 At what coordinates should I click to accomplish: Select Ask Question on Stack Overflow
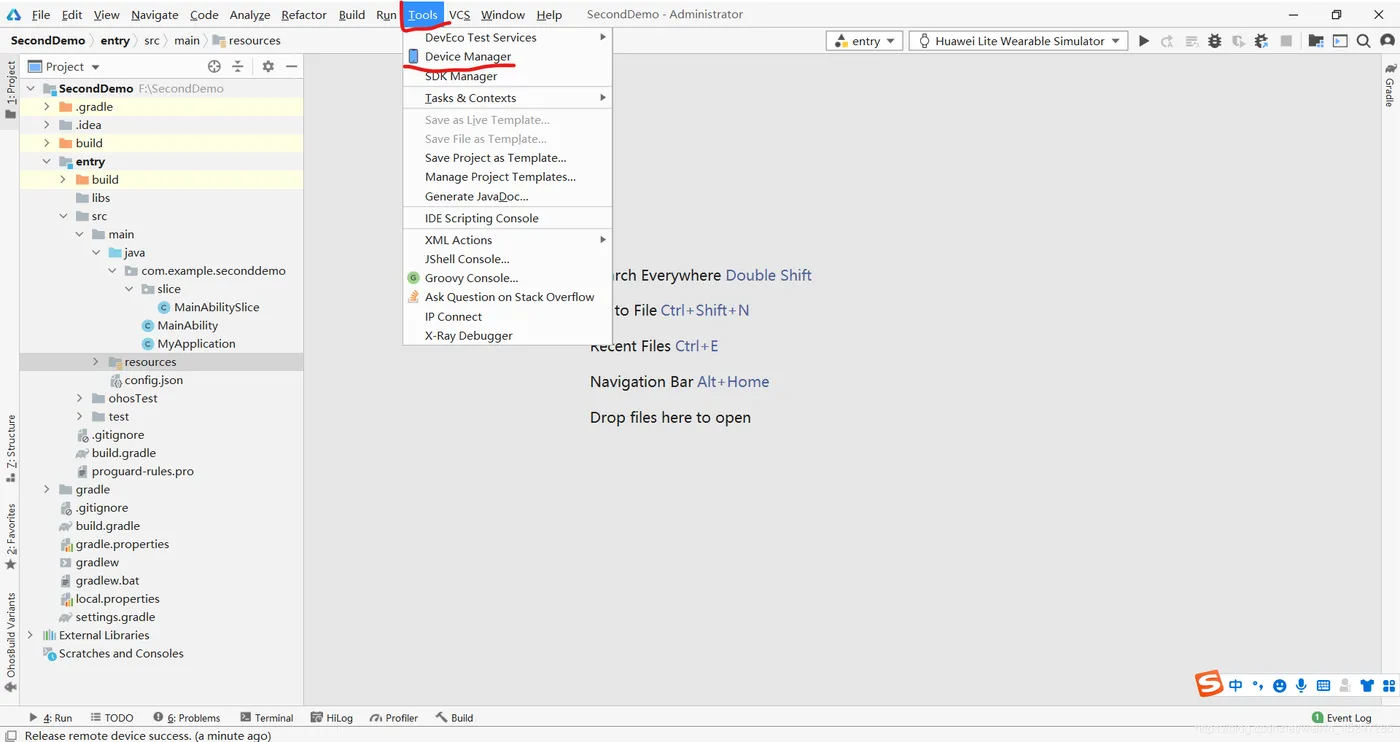(x=507, y=297)
